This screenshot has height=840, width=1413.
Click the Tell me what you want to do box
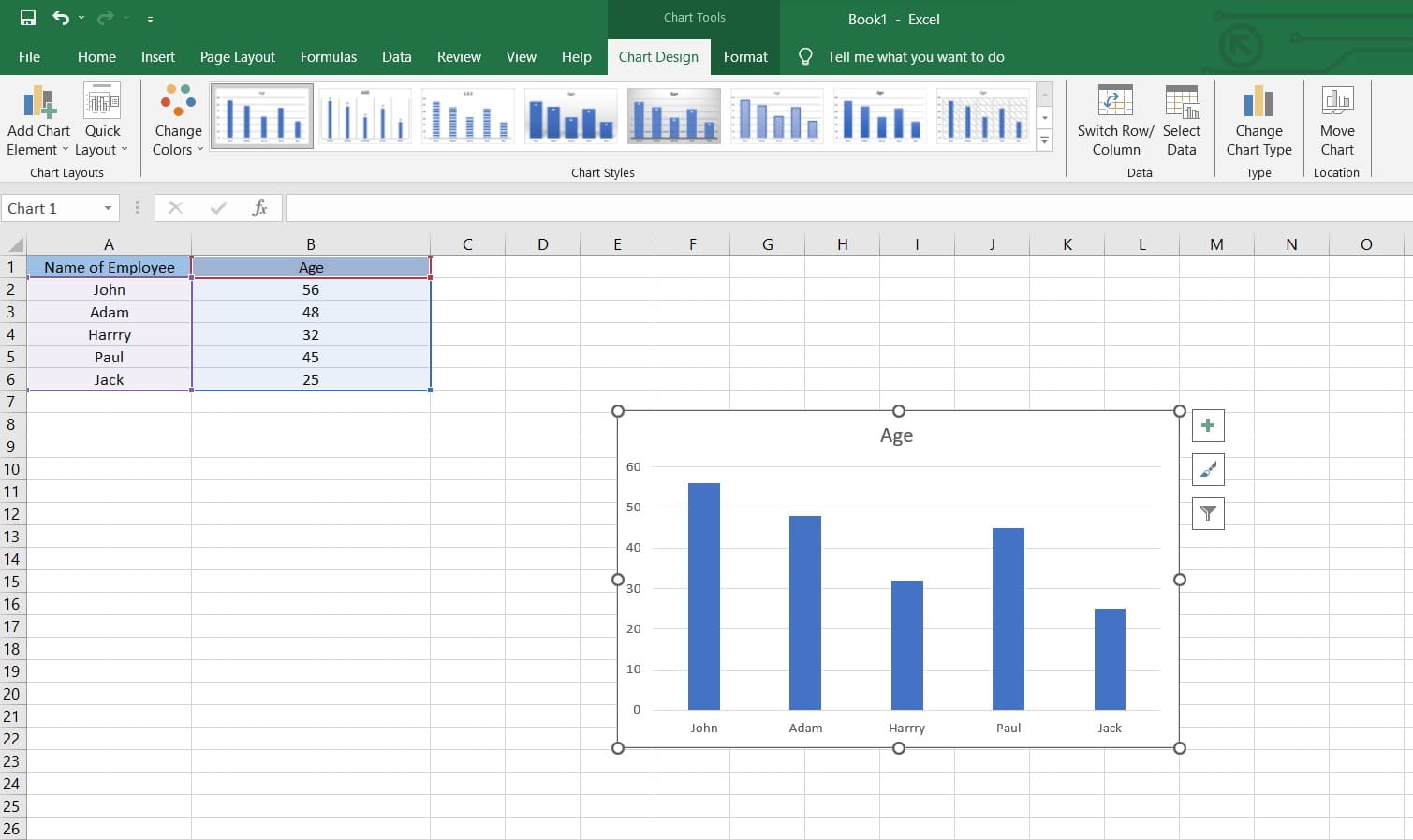pos(915,57)
